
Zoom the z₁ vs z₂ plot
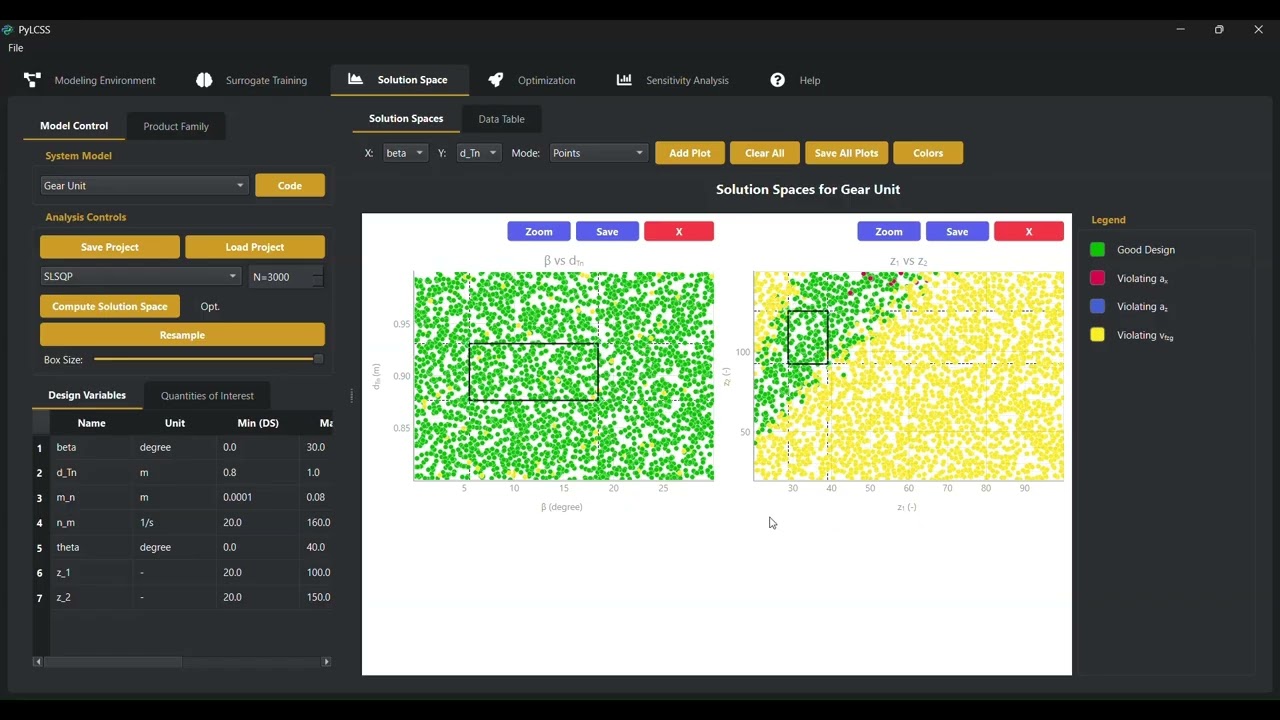pos(889,232)
